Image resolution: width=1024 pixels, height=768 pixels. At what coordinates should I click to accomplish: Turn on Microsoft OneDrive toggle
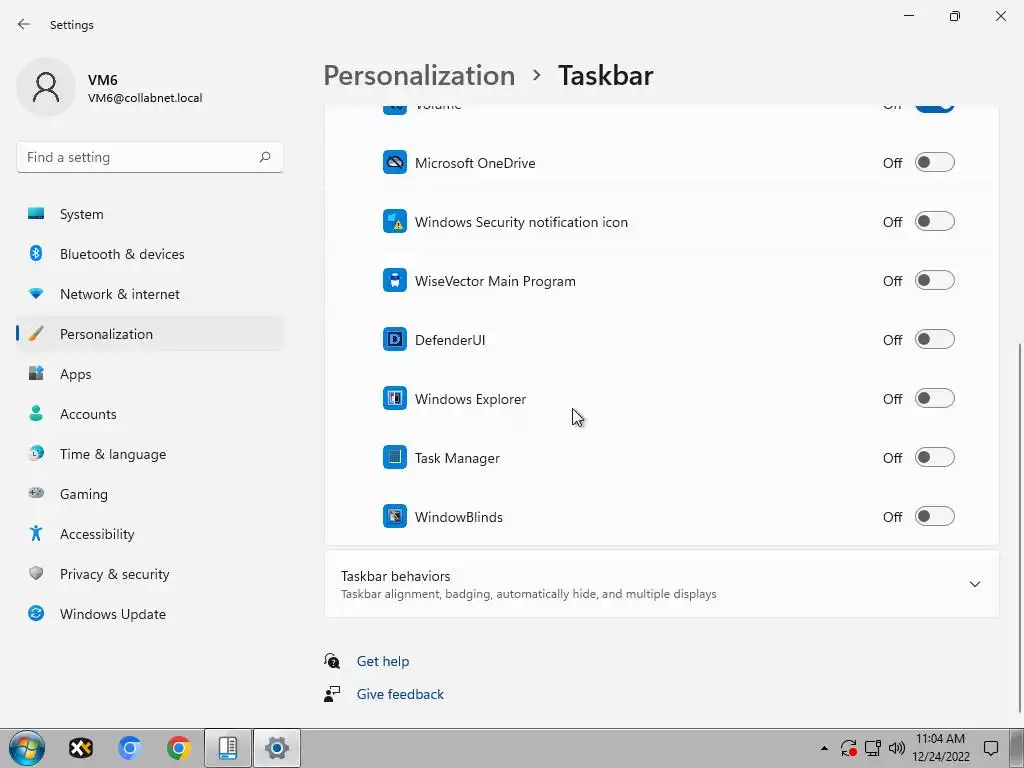935,163
